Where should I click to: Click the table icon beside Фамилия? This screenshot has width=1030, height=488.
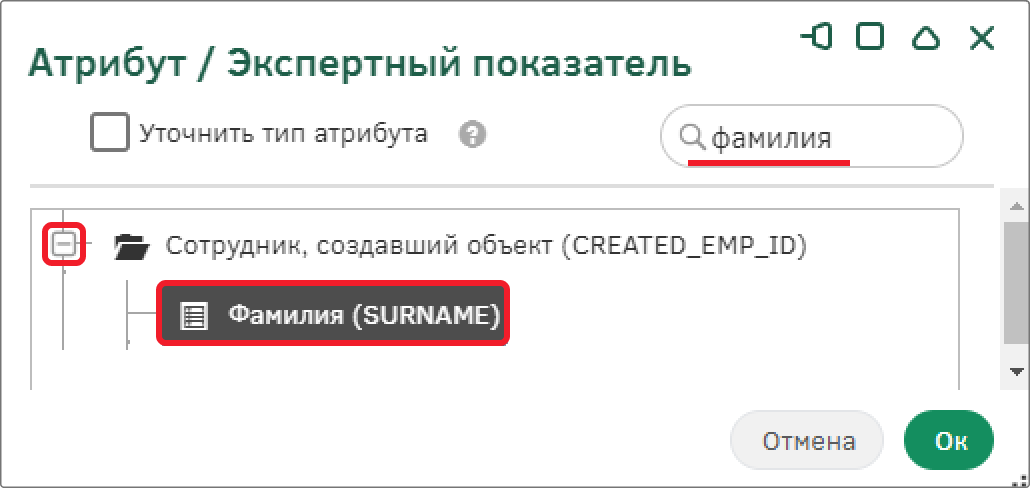[193, 316]
